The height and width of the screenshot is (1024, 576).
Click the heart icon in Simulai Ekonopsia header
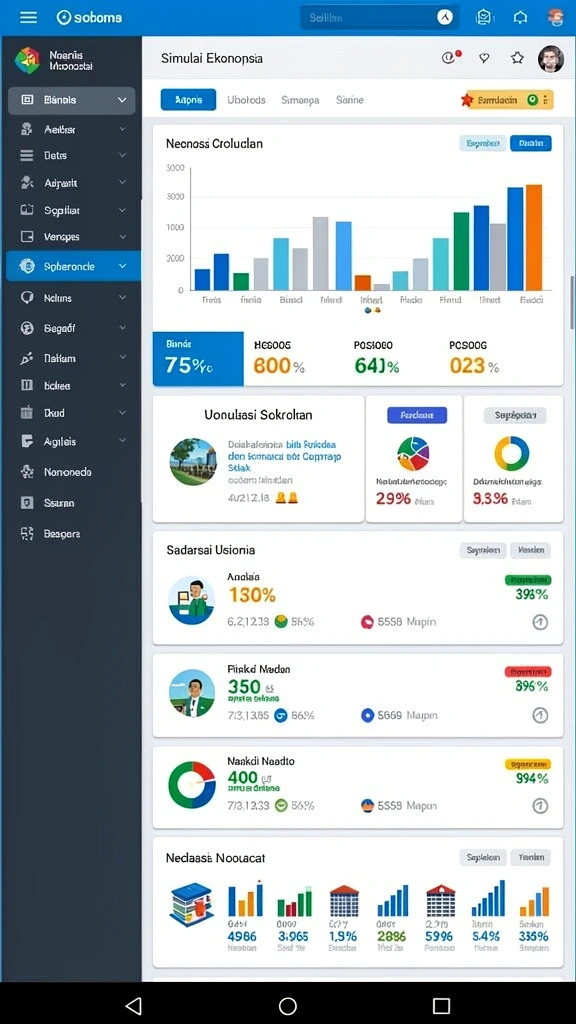484,58
